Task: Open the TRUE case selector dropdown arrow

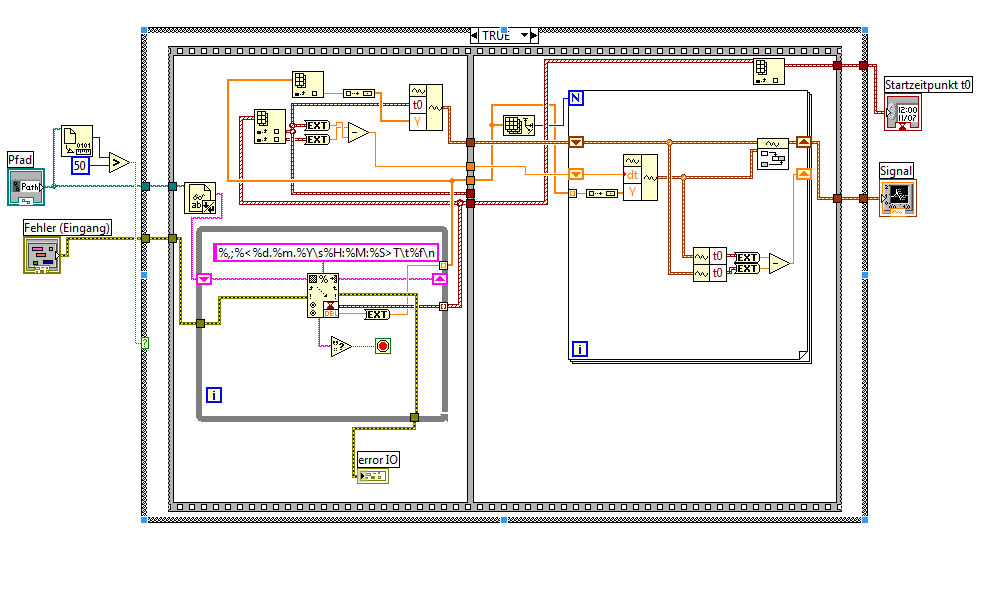Action: point(524,35)
